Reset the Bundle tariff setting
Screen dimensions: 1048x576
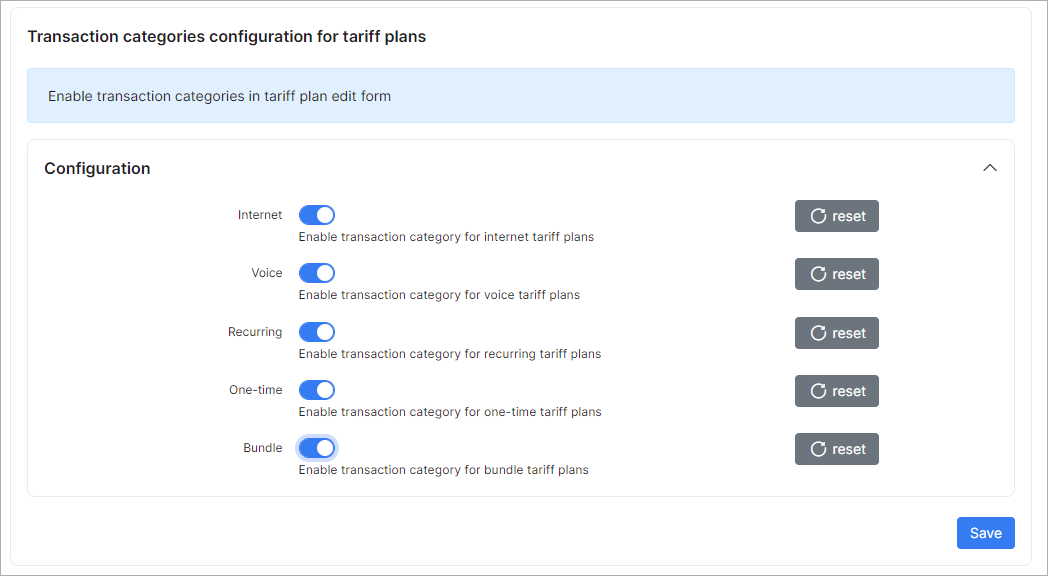coord(837,449)
